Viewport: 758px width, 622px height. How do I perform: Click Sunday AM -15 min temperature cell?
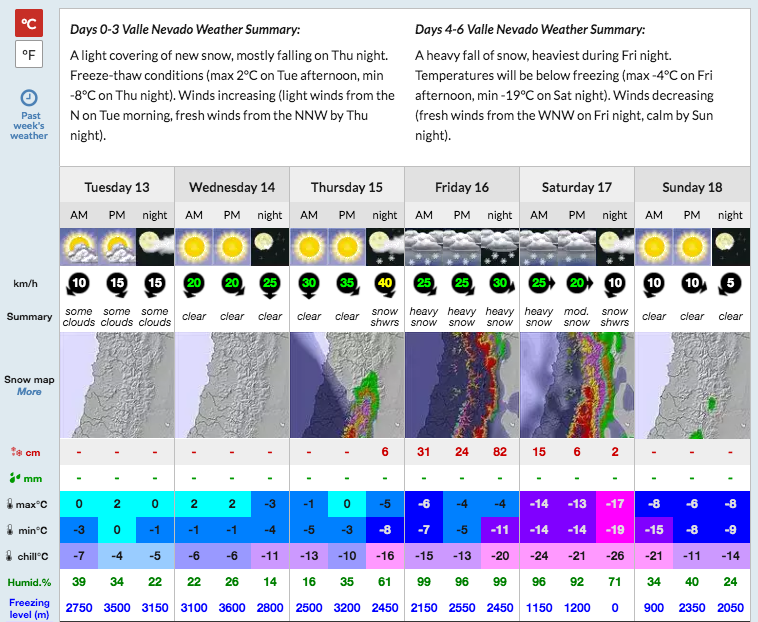[654, 530]
